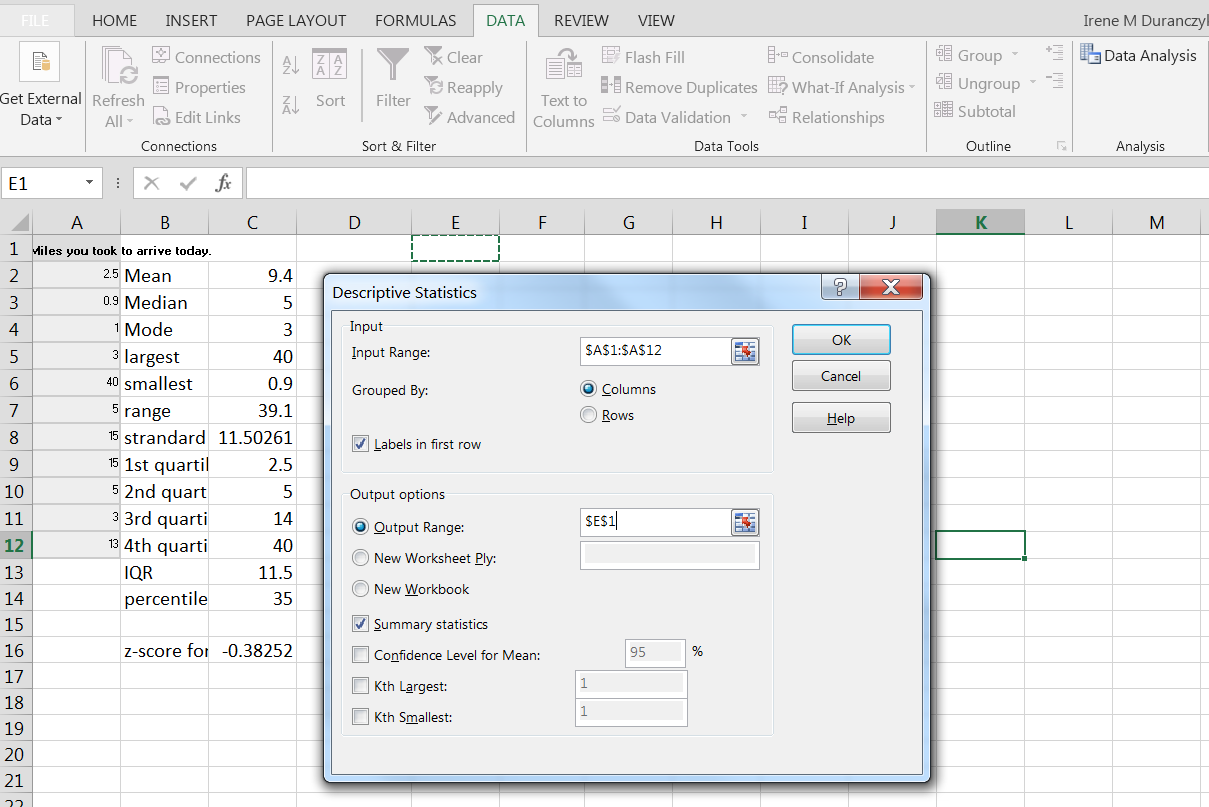The width and height of the screenshot is (1209, 807).
Task: Enable the Kth Smallest checkbox
Action: (361, 717)
